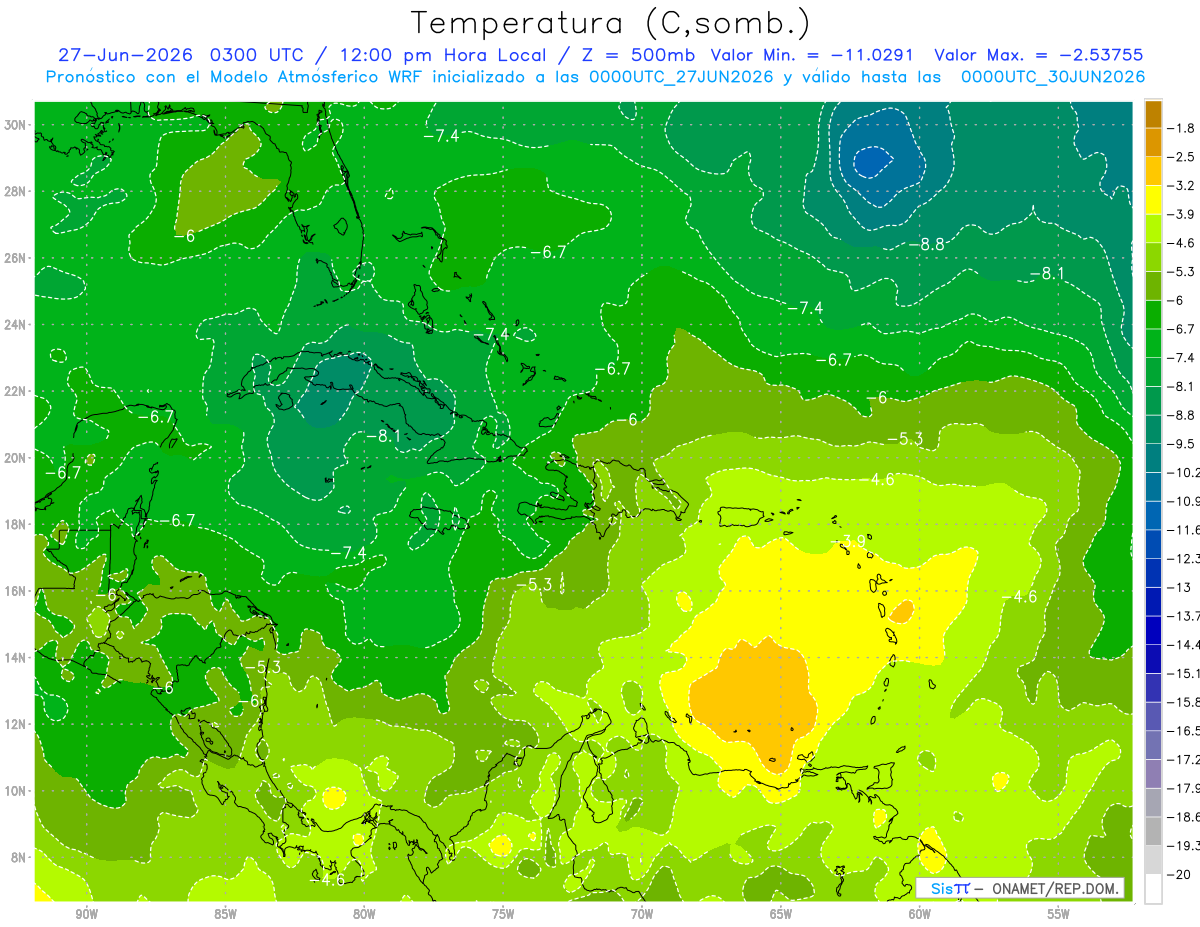Image resolution: width=1200 pixels, height=927 pixels.
Task: Click the '0000UTC_30JUN2026' valid-until timestamp
Action: coord(1053,77)
